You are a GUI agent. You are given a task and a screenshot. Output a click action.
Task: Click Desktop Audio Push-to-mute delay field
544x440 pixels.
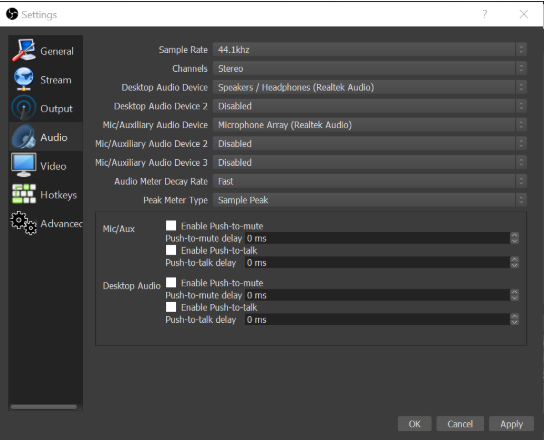(x=377, y=295)
